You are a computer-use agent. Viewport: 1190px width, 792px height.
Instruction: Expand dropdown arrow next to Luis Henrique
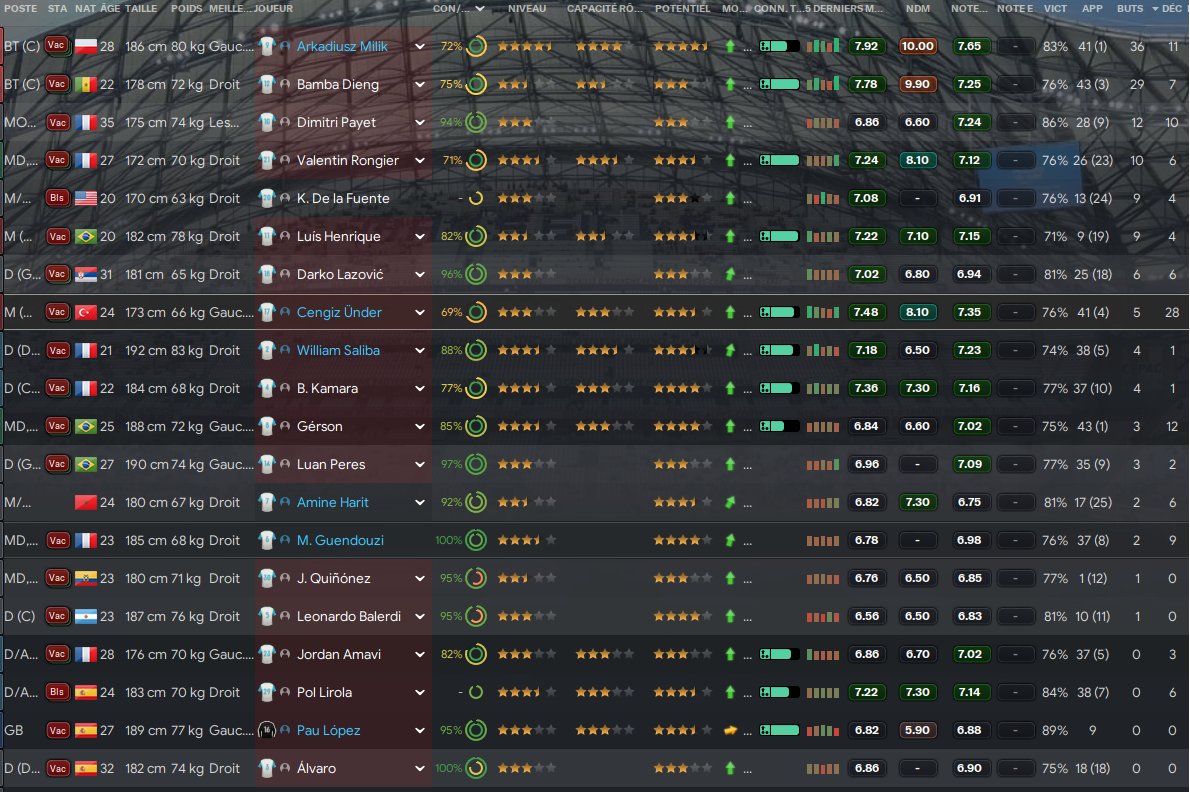pos(420,237)
